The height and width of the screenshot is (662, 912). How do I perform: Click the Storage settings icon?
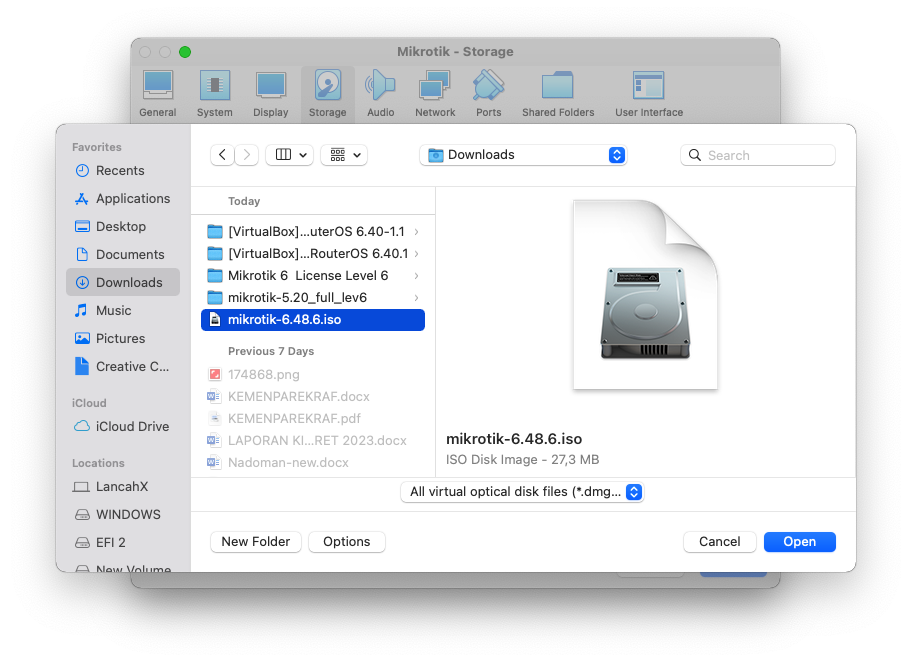coord(327,87)
